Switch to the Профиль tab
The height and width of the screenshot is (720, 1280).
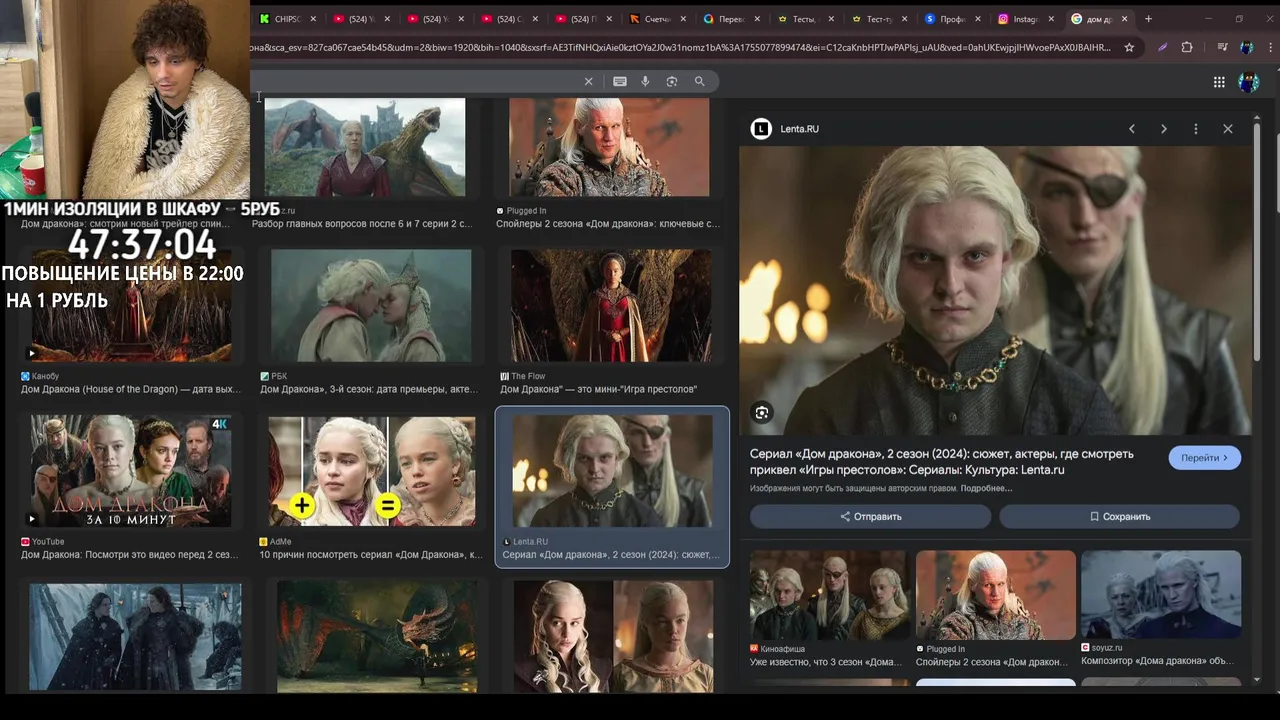[951, 19]
